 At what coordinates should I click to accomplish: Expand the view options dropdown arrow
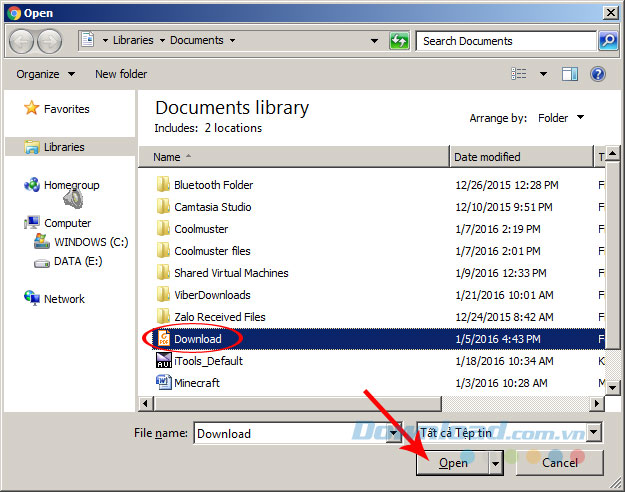[543, 74]
